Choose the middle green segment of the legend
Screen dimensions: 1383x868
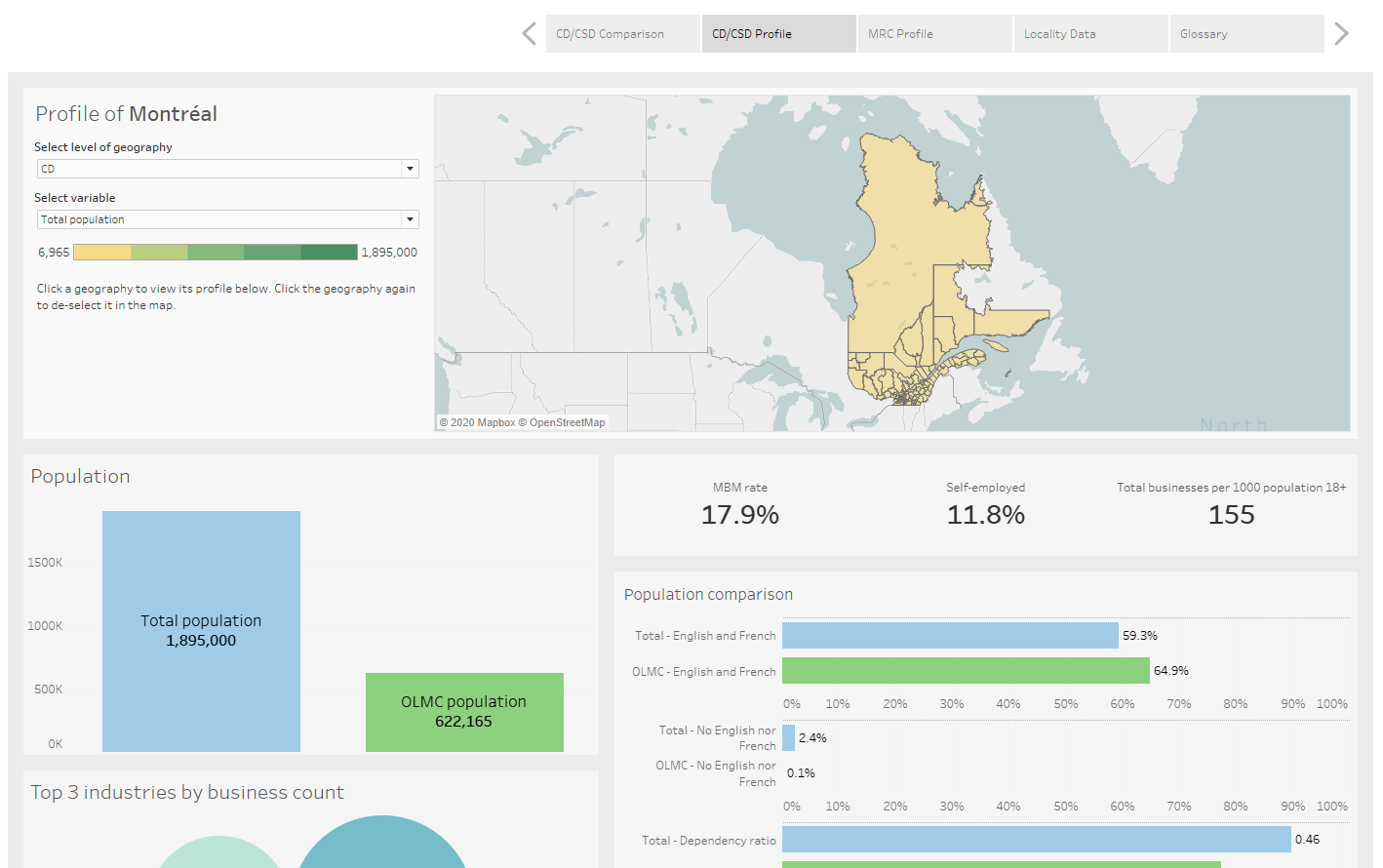point(216,253)
